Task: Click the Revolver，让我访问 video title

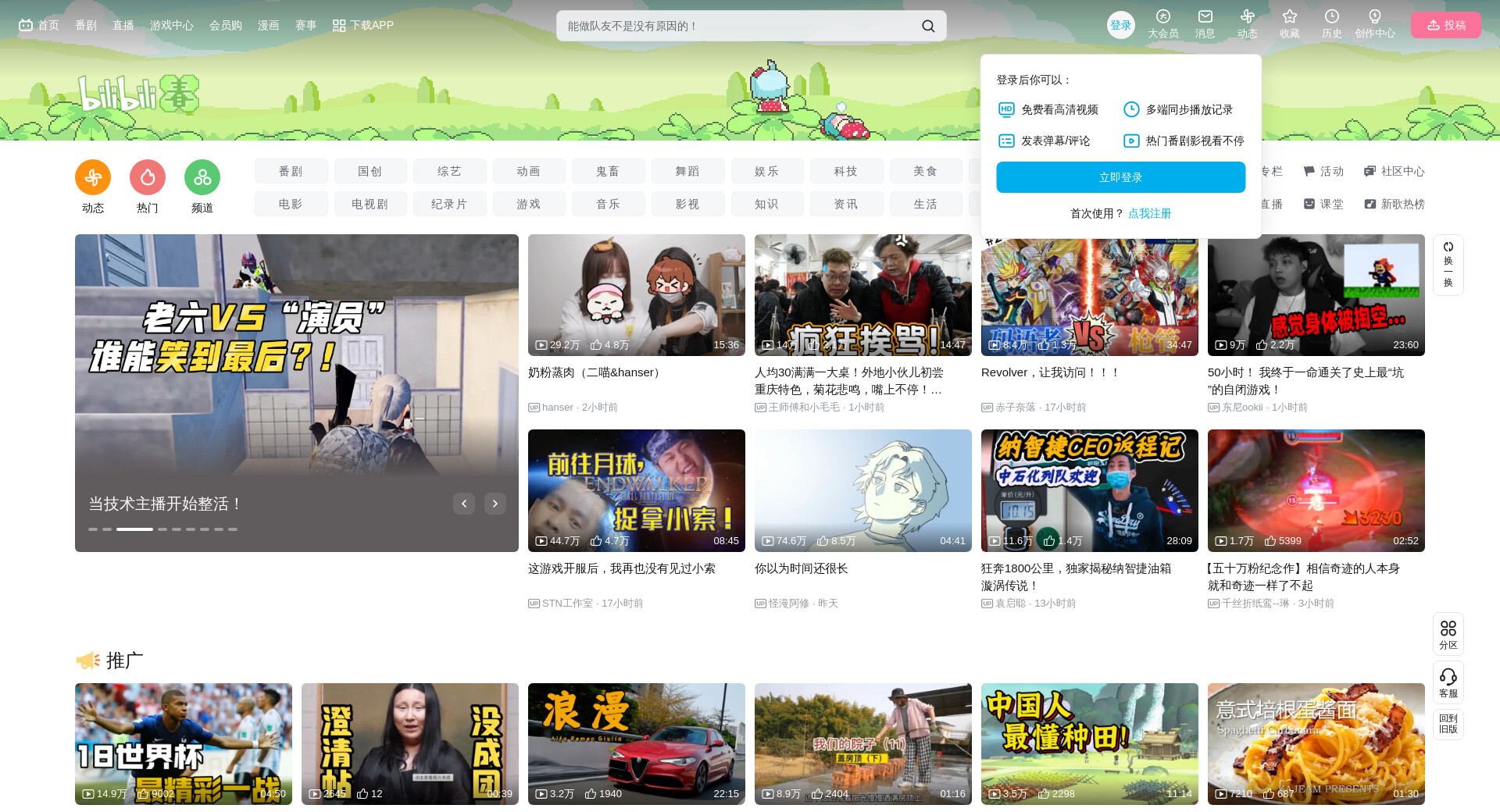Action: 1051,372
